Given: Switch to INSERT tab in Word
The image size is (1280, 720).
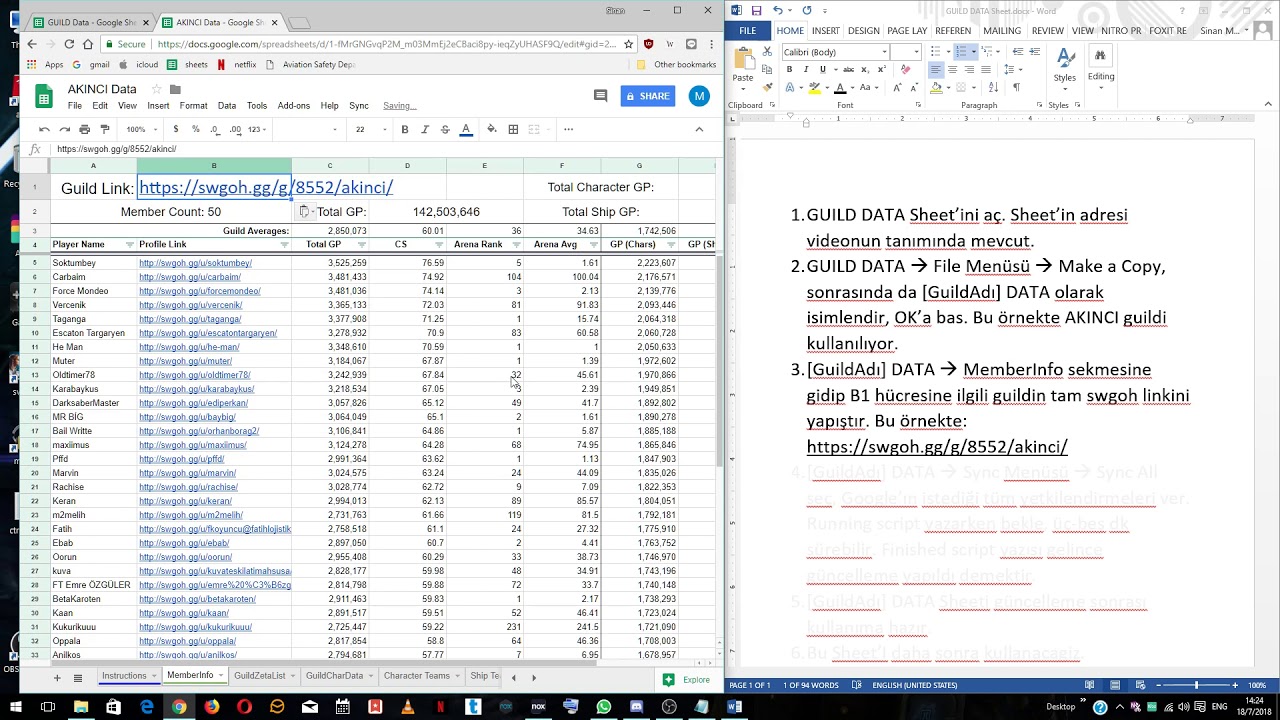Looking at the screenshot, I should pyautogui.click(x=825, y=31).
